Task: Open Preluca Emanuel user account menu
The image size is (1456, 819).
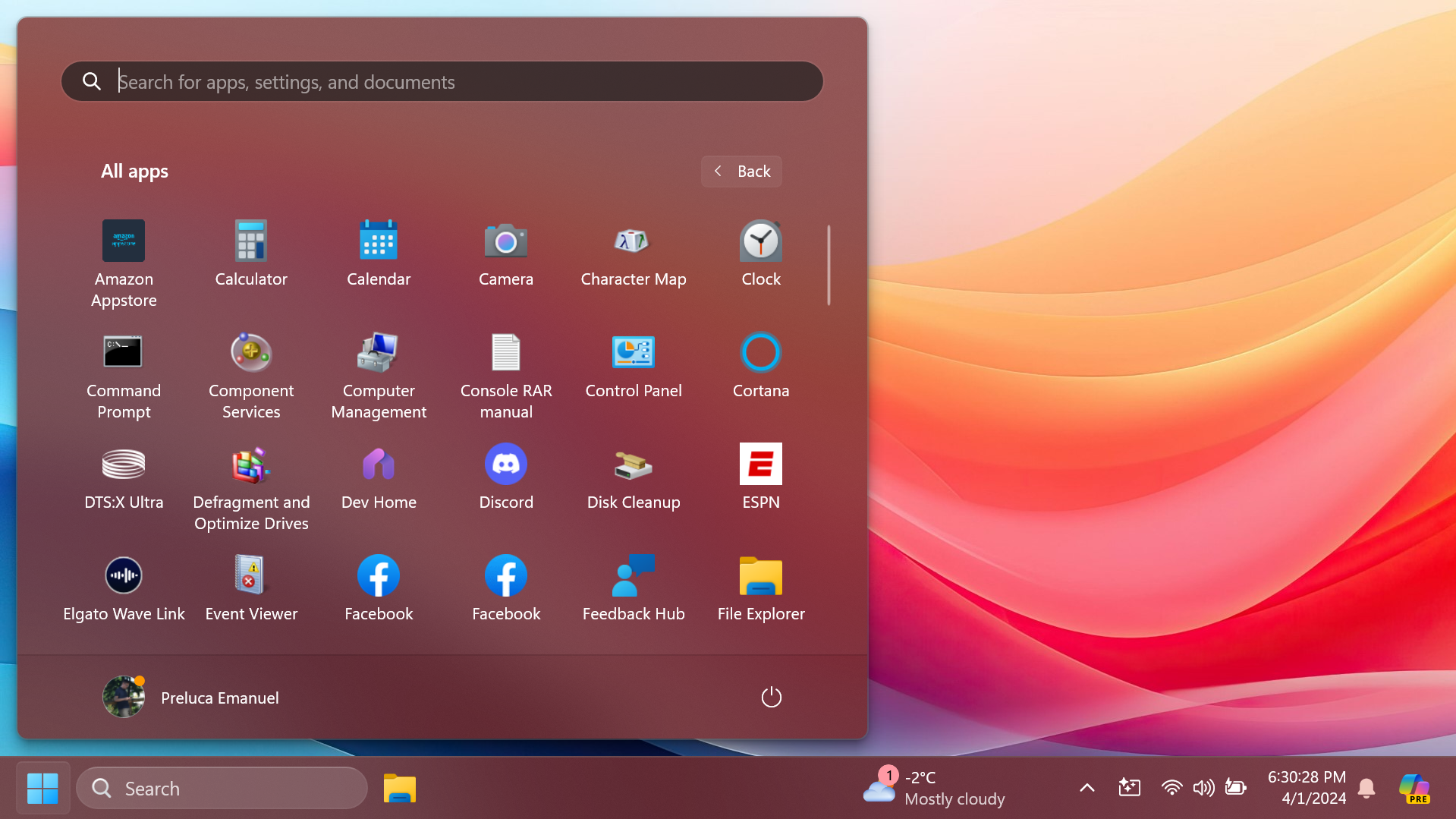Action: pos(191,697)
